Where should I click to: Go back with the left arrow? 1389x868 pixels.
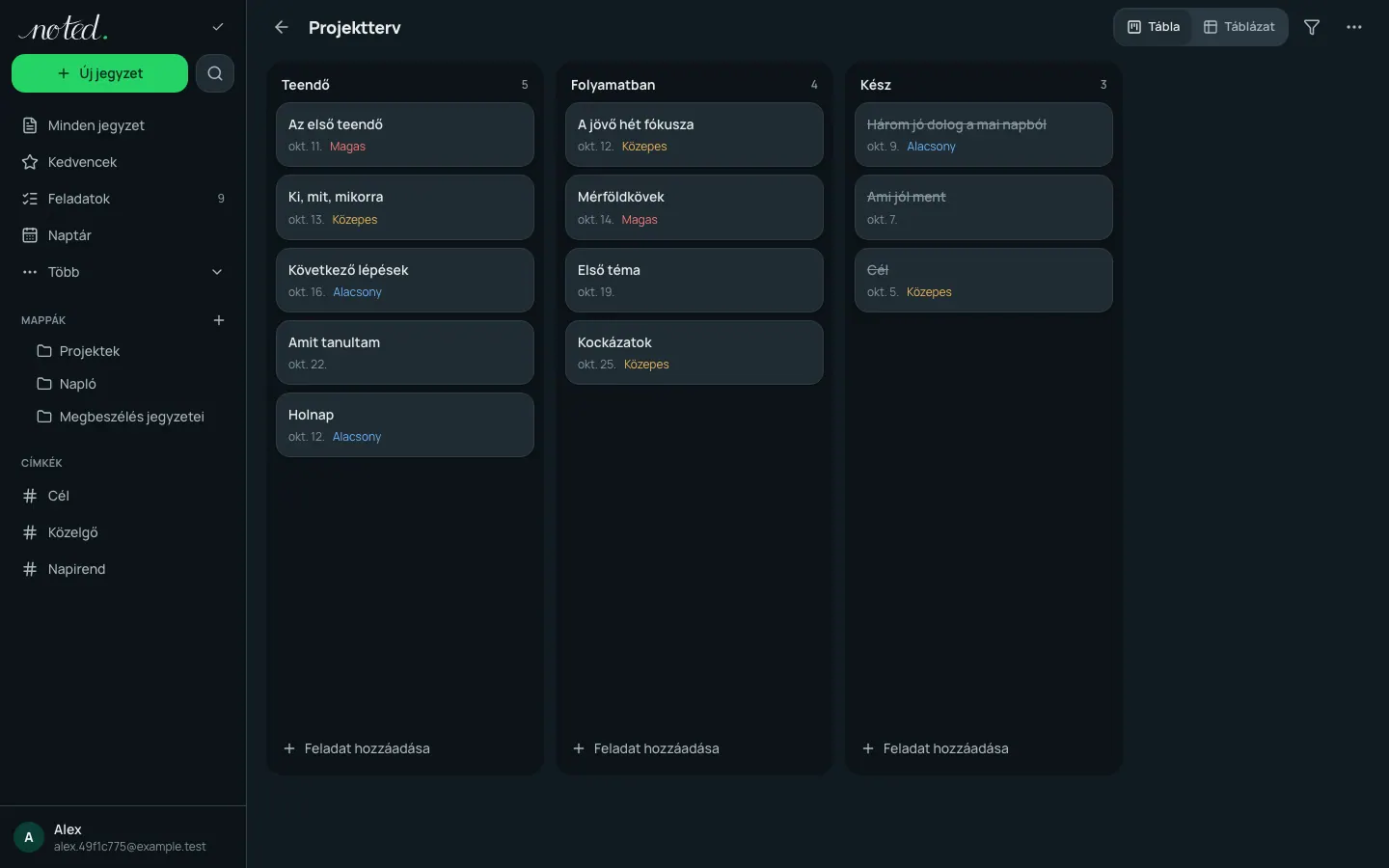click(x=282, y=27)
